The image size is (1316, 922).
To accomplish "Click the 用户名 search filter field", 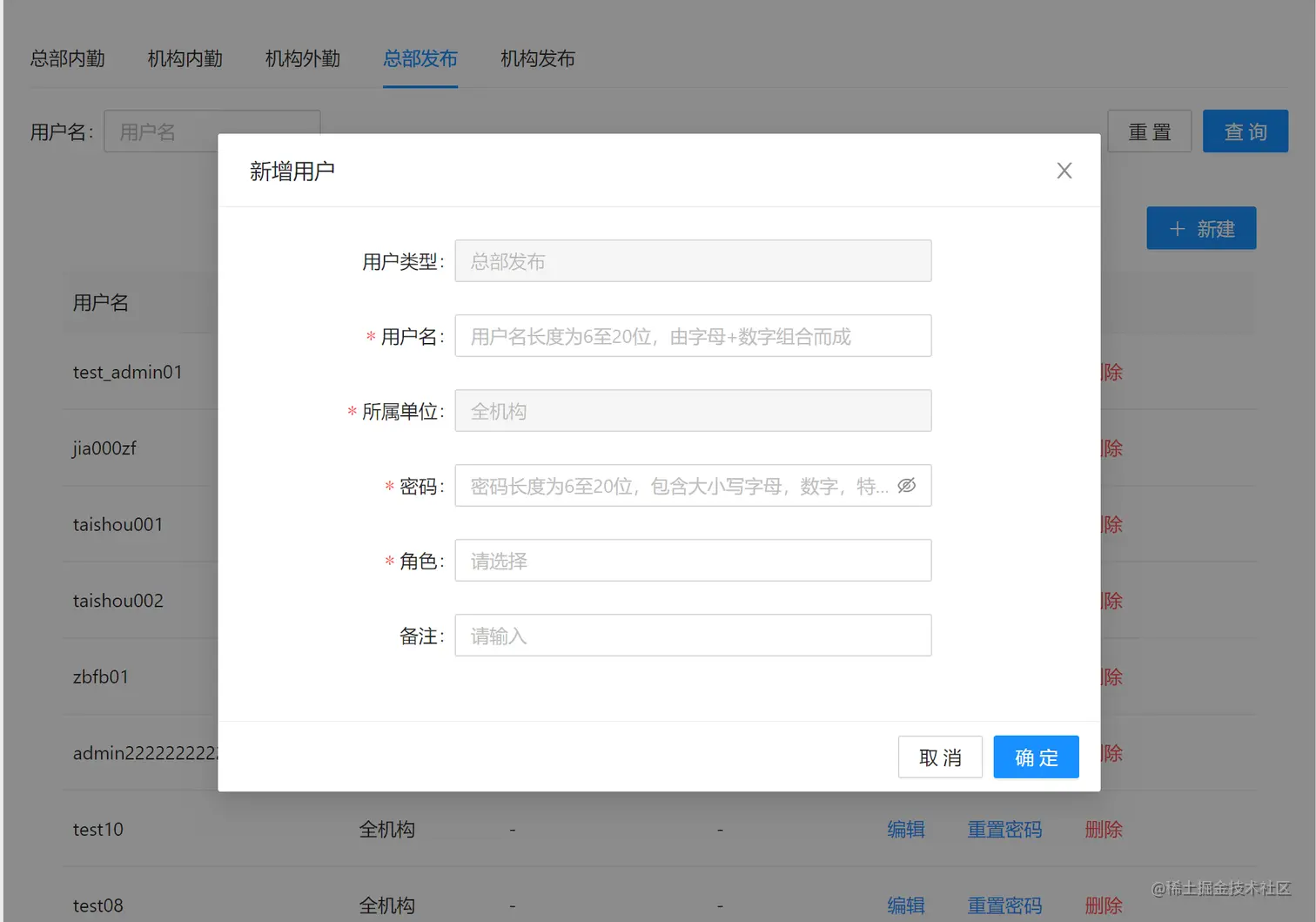I will (212, 131).
